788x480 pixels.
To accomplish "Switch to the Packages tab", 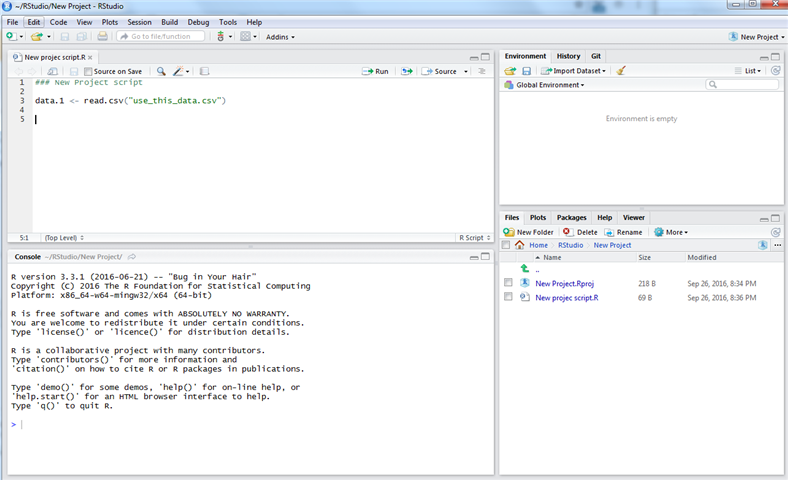I will (571, 218).
